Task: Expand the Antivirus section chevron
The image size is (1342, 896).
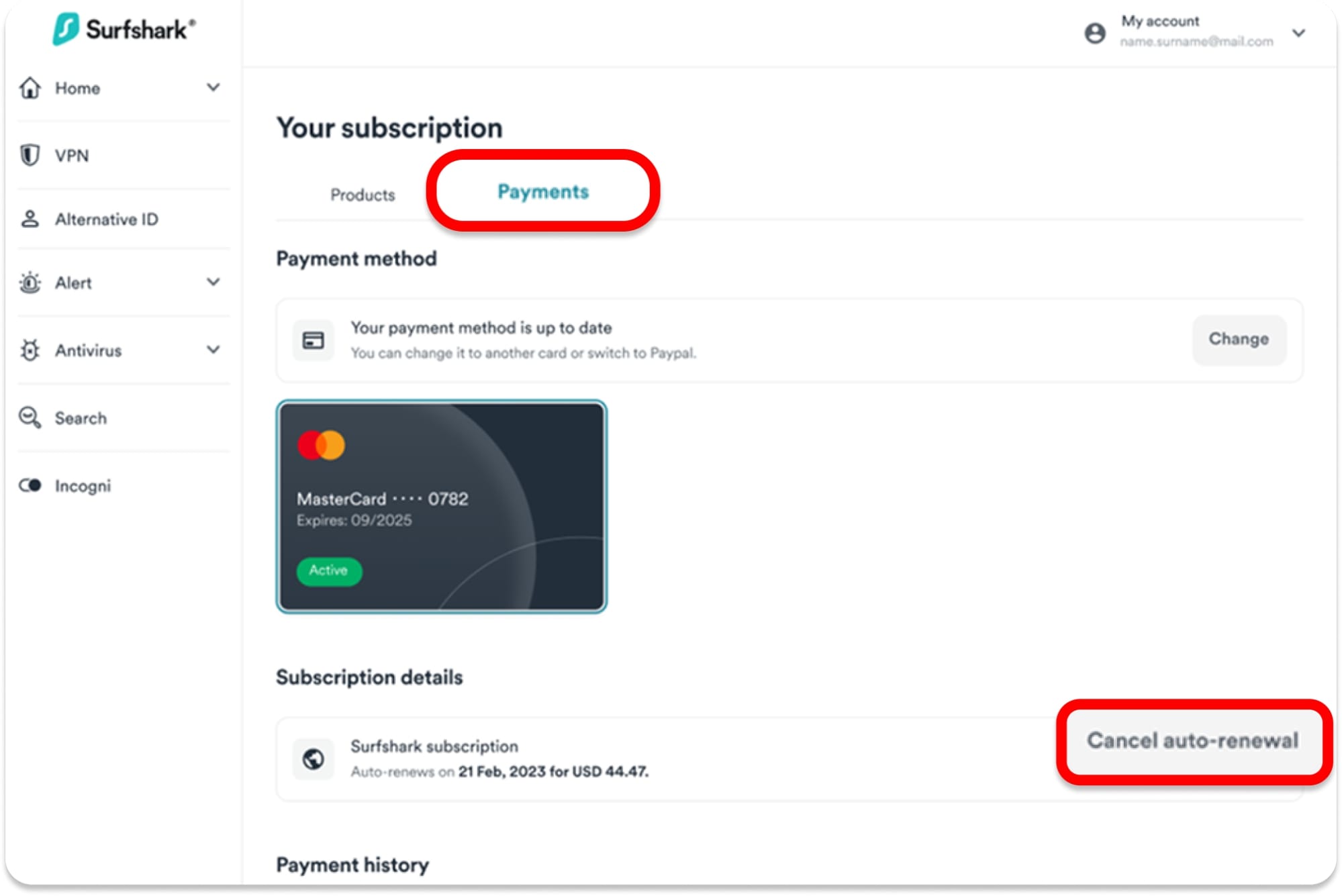Action: (x=213, y=350)
